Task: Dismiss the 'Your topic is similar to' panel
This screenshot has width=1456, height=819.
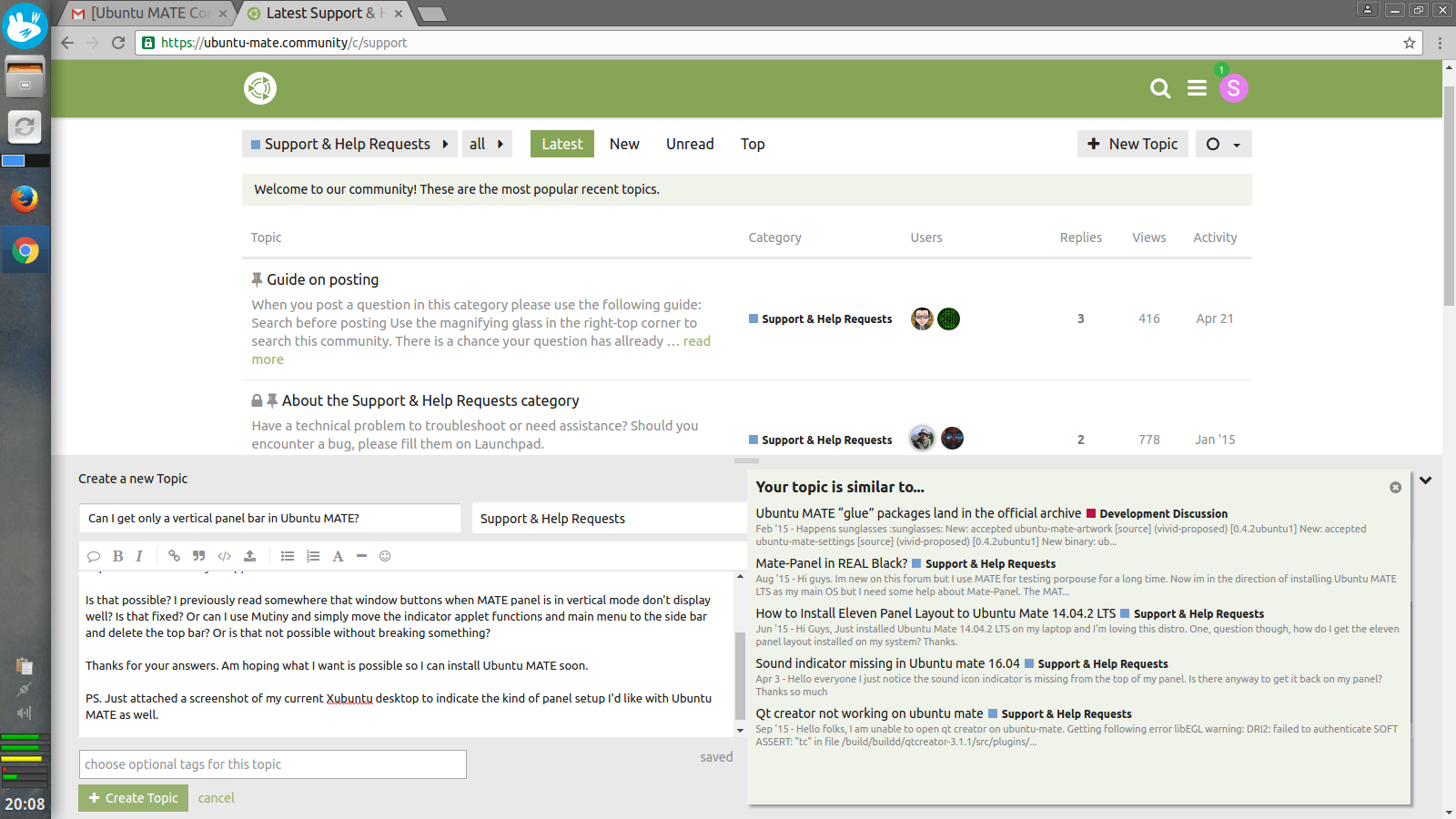Action: coord(1395,488)
